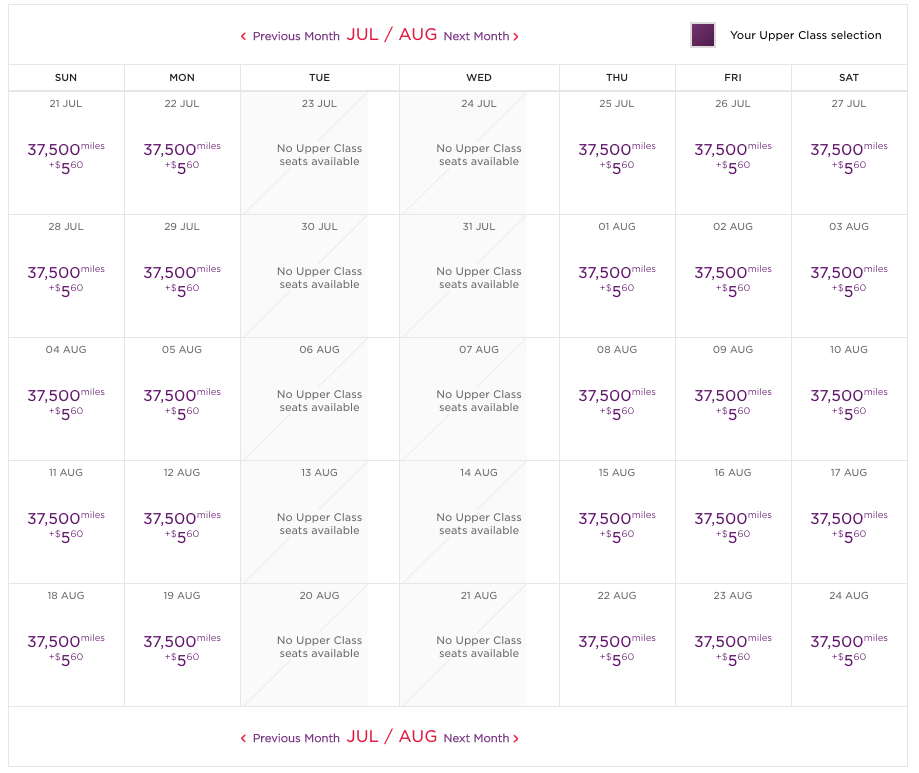Select the 19 AUG fare cell
Screen dimensions: 919x773
pos(182,645)
